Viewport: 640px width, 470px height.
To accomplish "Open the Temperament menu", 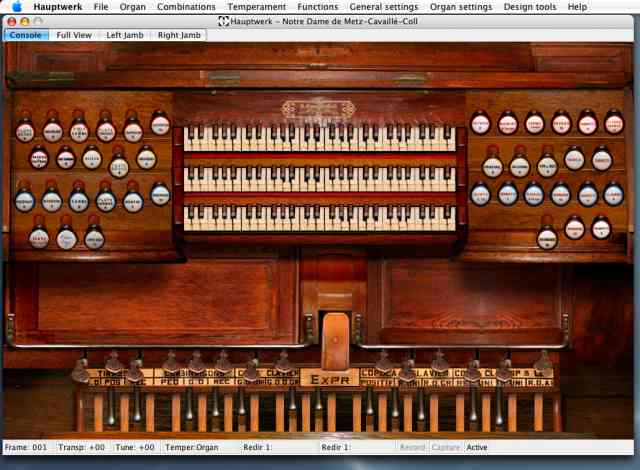I will [x=257, y=7].
